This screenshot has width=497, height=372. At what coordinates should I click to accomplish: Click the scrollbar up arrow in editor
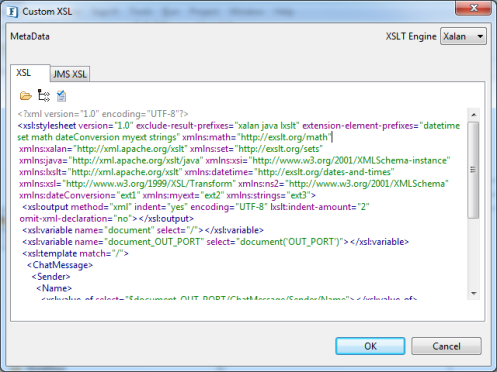[x=474, y=115]
